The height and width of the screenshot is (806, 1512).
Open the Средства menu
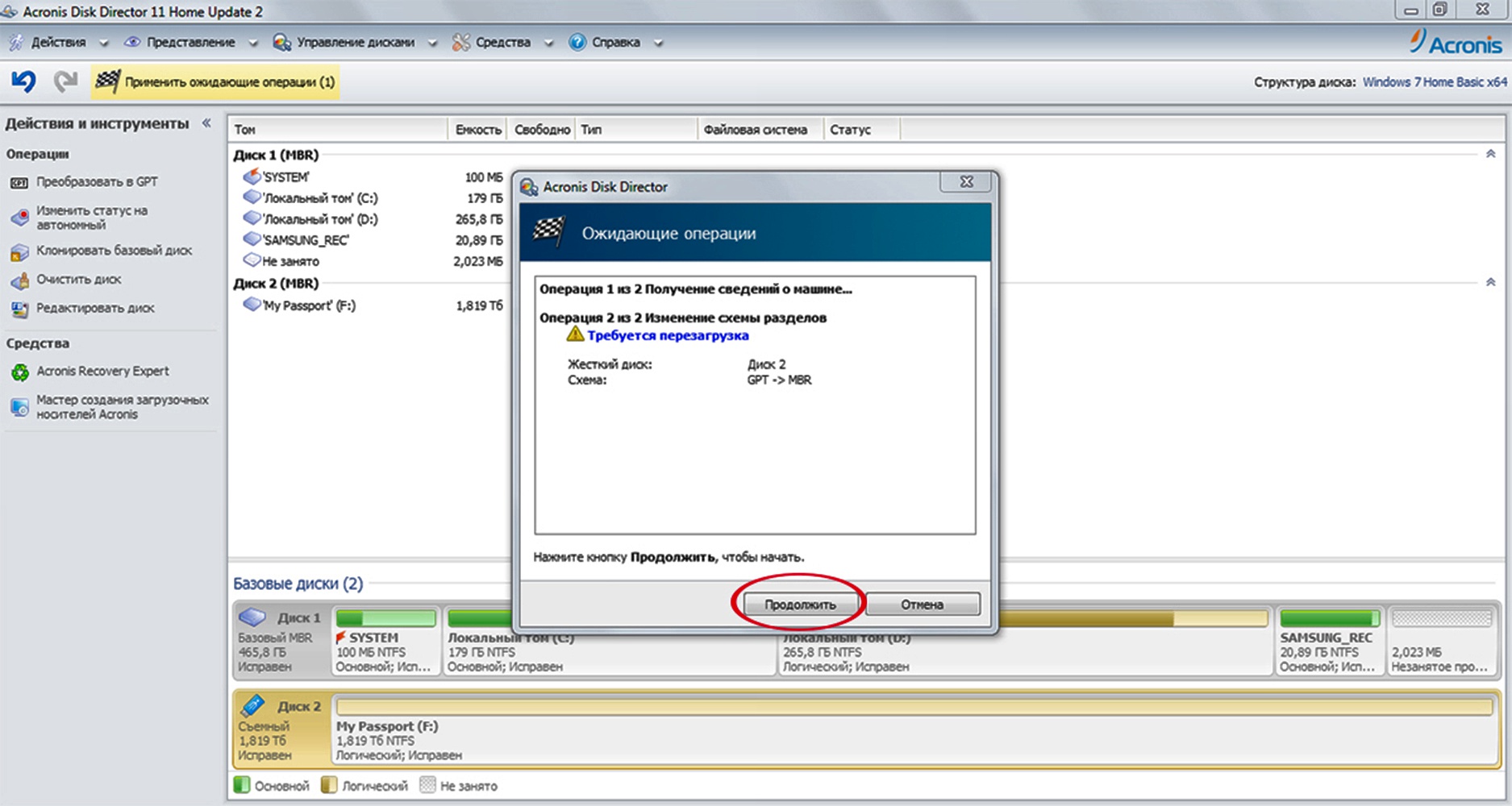tap(503, 43)
